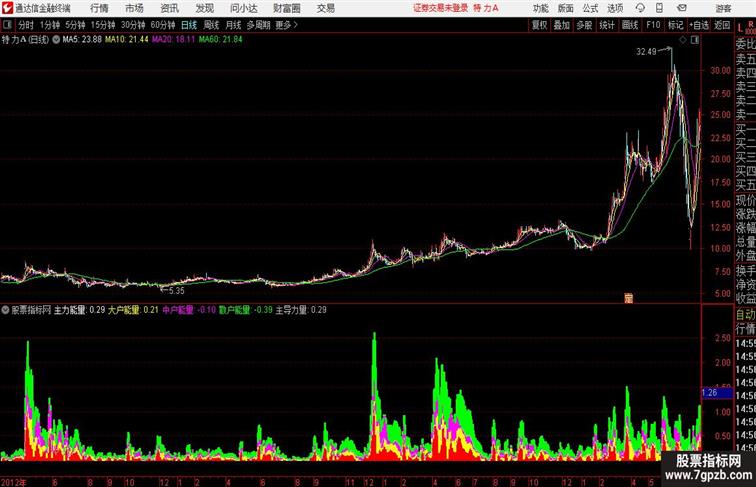This screenshot has width=756, height=487.
Task: Open F10 company info
Action: click(653, 25)
